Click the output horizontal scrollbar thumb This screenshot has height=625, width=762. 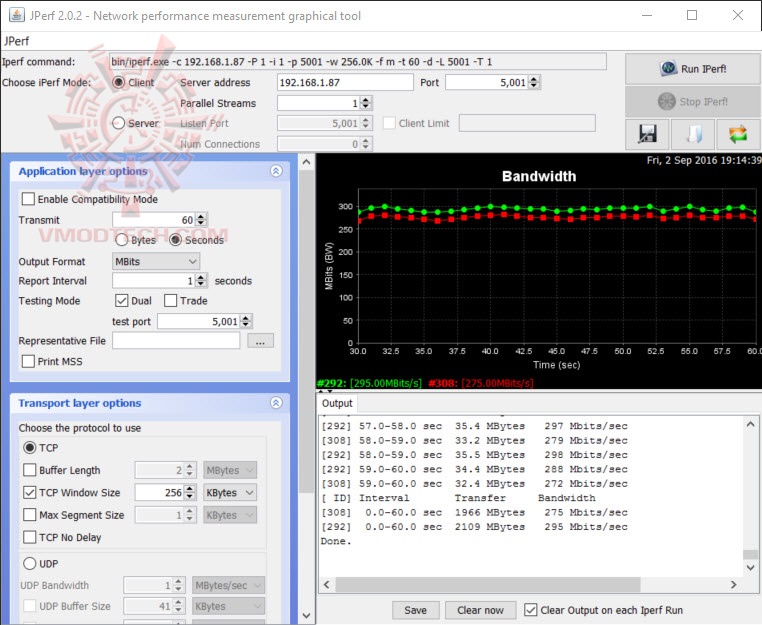487,585
